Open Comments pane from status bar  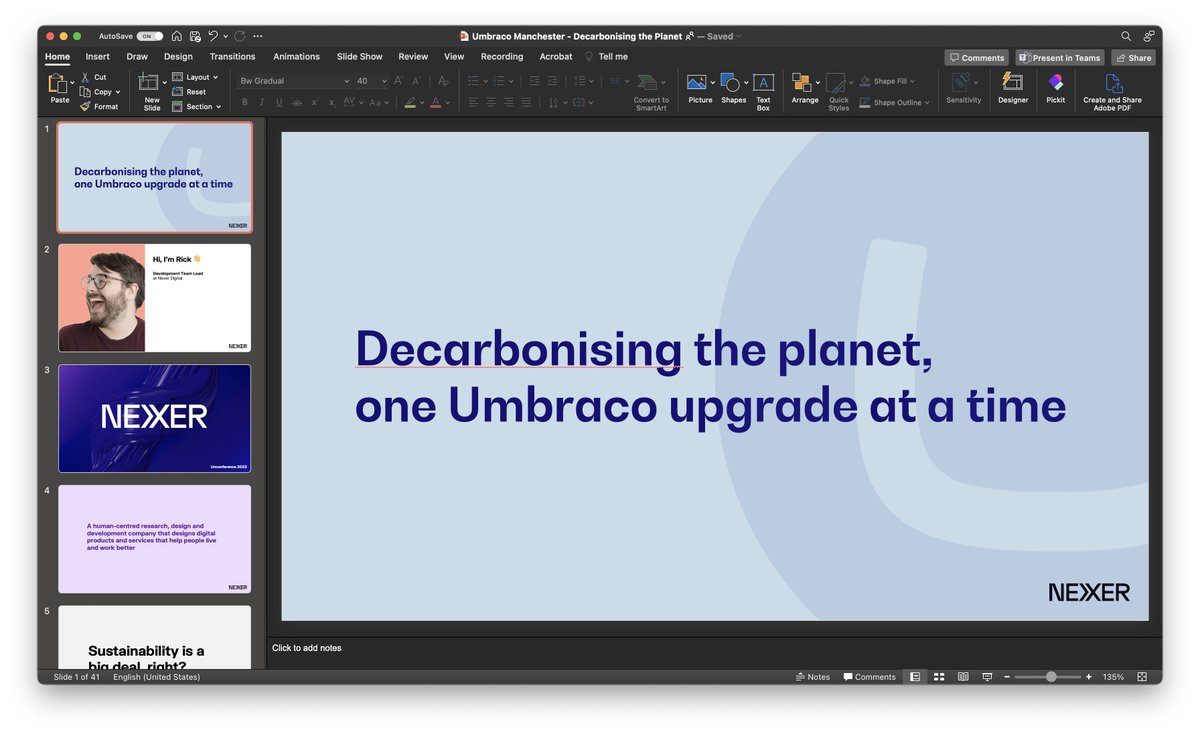[x=869, y=677]
